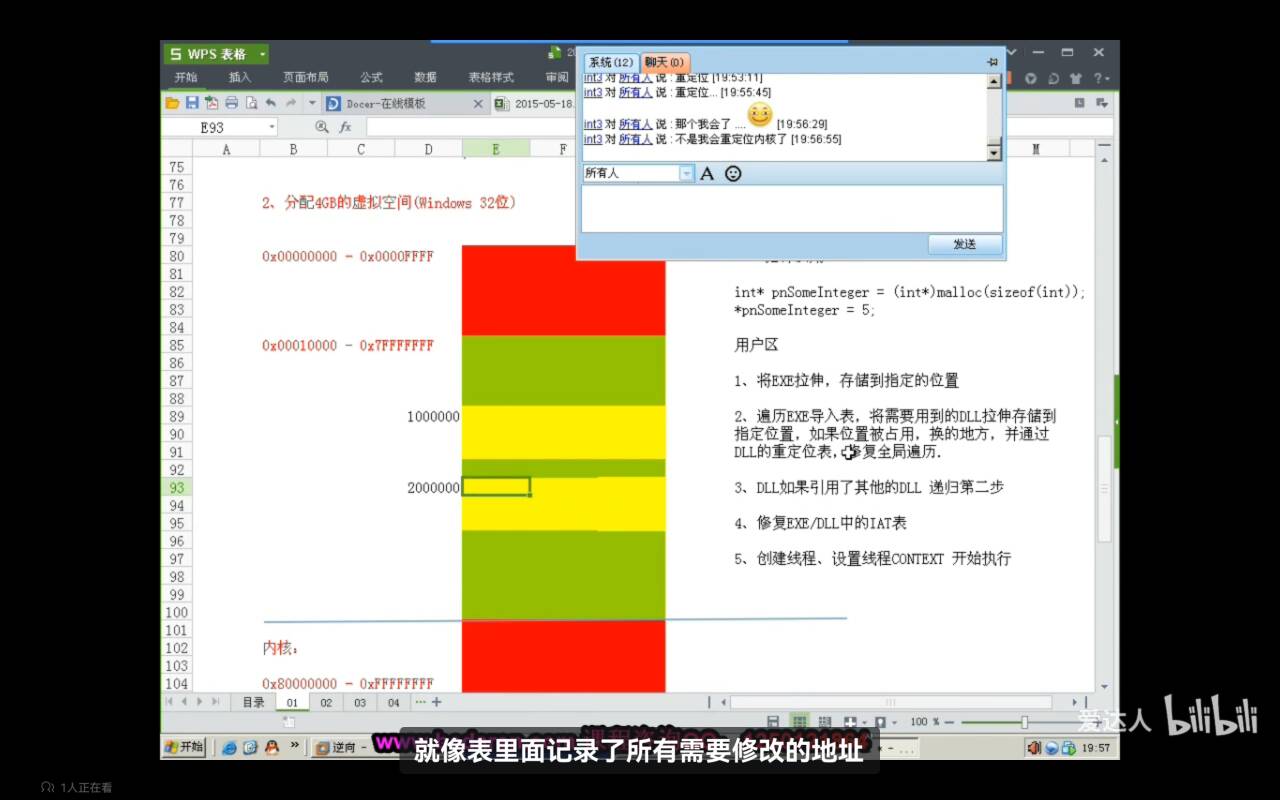Screen dimensions: 1280x800
Task: Click the chat log scroll down arrow
Action: (x=994, y=153)
